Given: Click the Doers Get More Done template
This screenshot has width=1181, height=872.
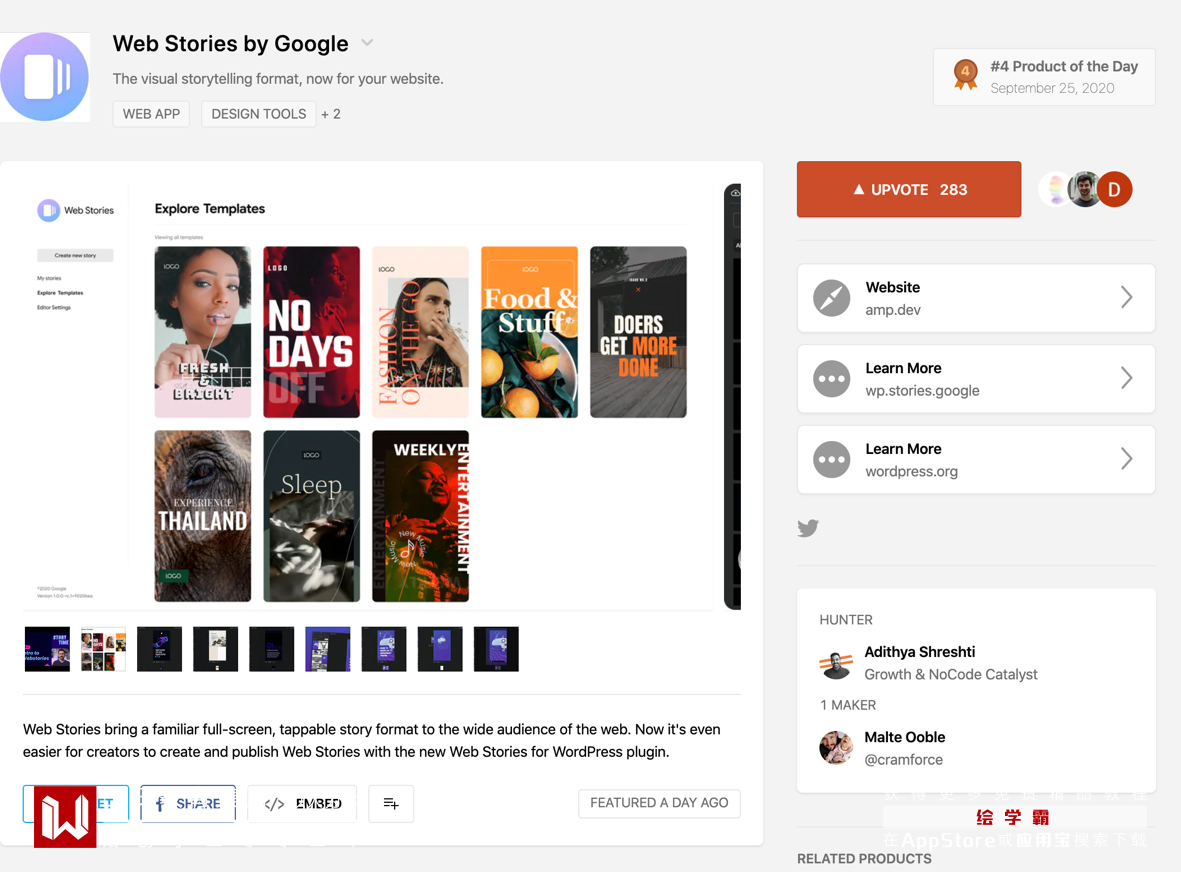Looking at the screenshot, I should (638, 332).
